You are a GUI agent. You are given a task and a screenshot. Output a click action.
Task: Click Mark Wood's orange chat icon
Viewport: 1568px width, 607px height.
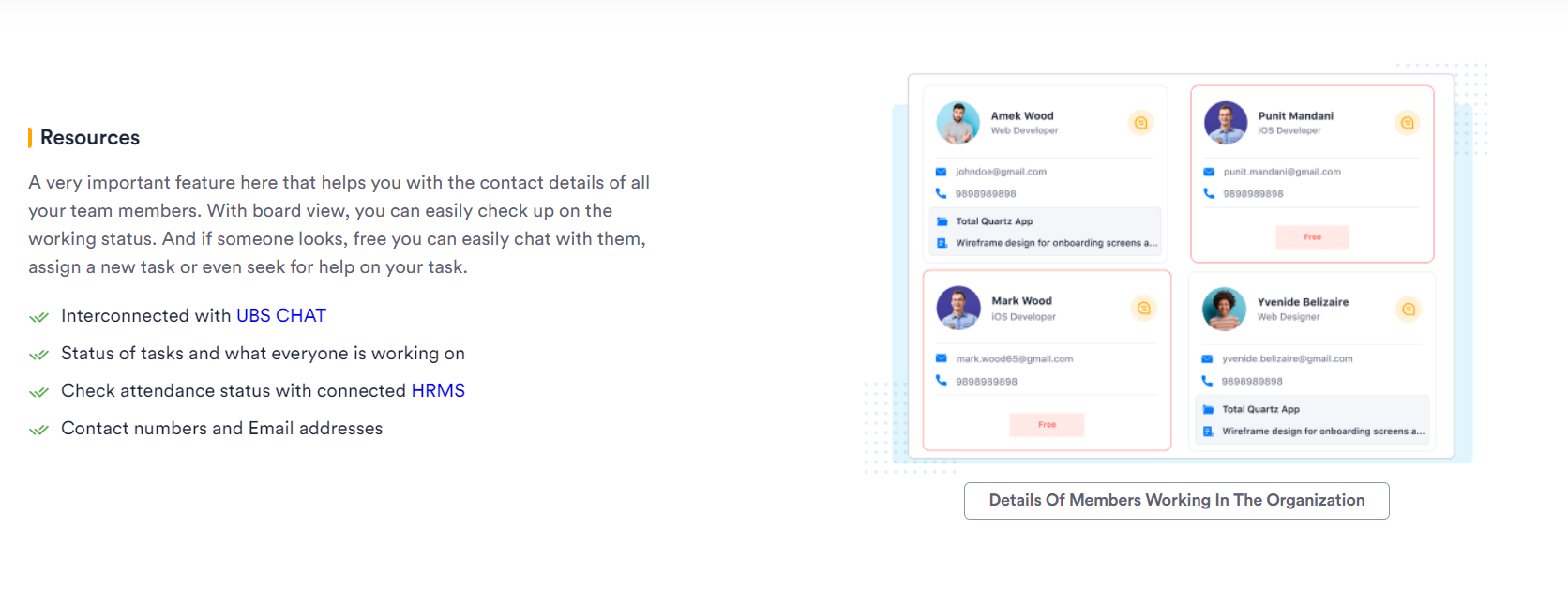coord(1143,308)
